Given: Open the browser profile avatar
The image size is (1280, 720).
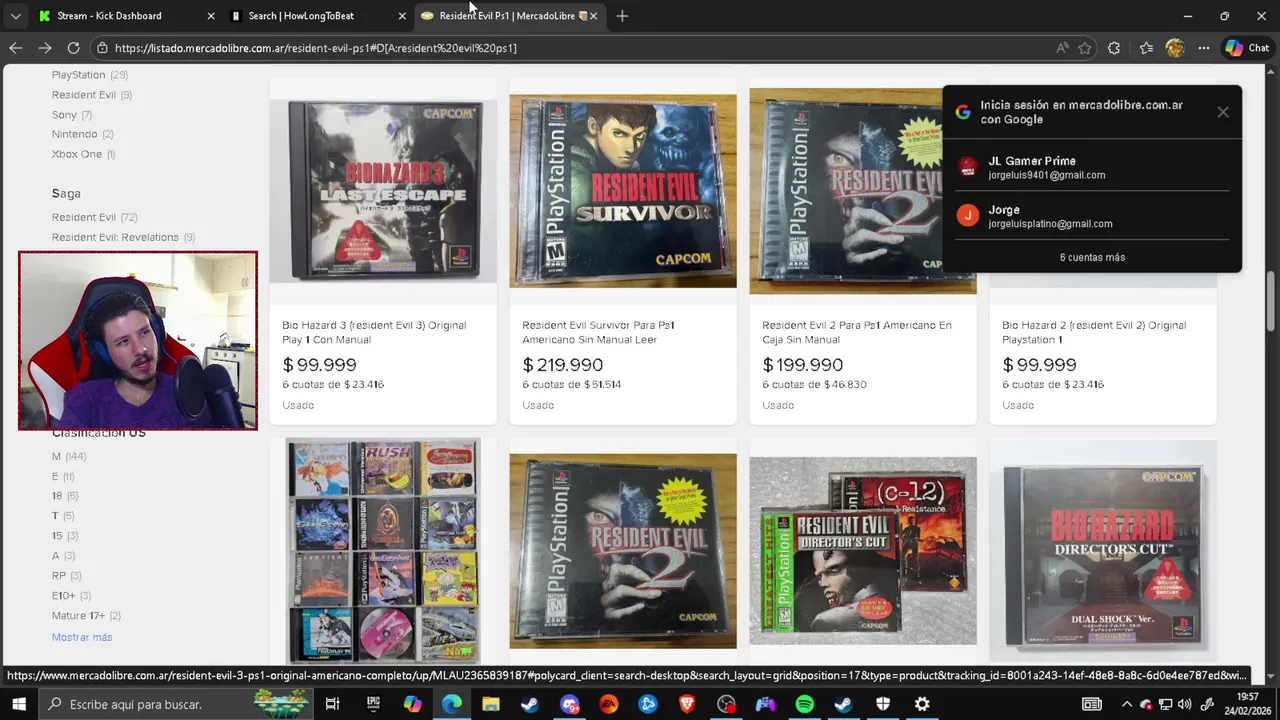Looking at the screenshot, I should click(x=1175, y=48).
